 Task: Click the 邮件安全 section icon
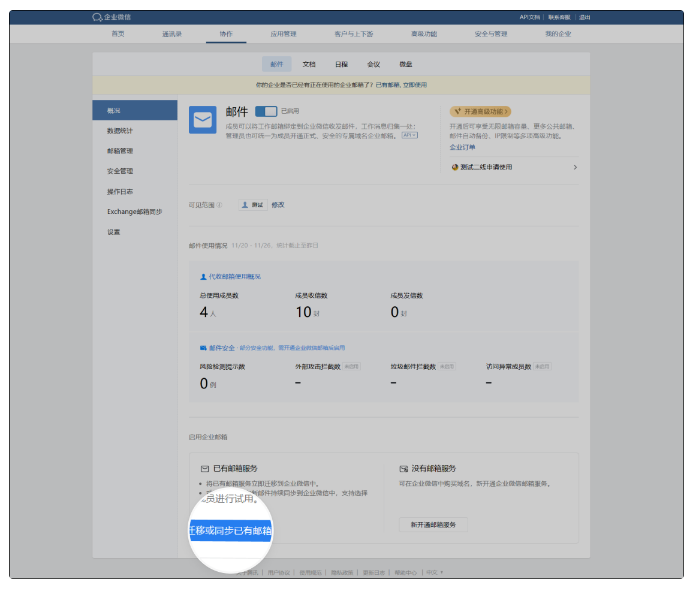(x=203, y=348)
